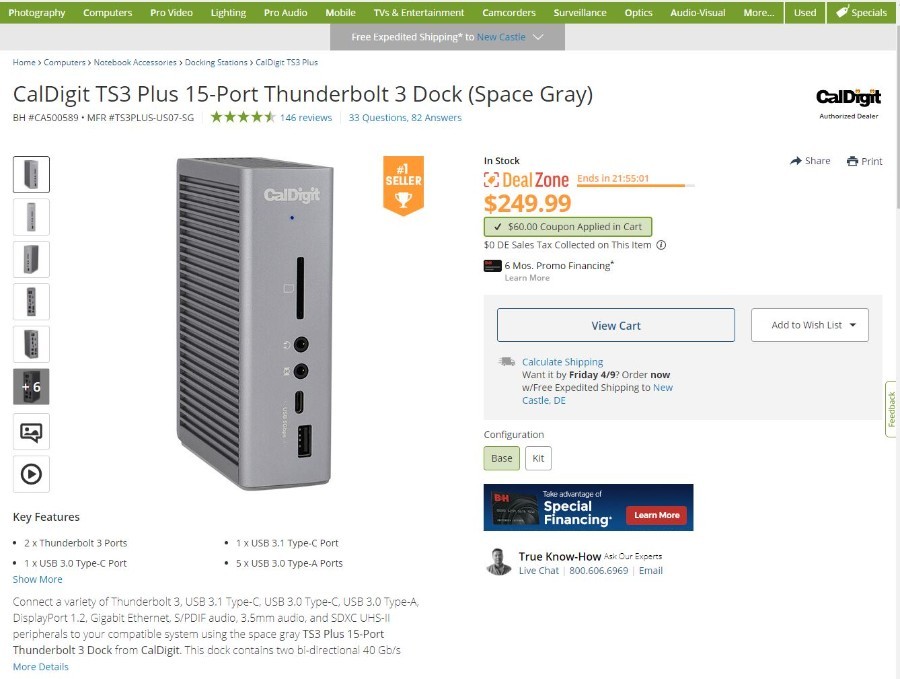Click the Specials tag icon
The image size is (900, 679).
tap(842, 12)
